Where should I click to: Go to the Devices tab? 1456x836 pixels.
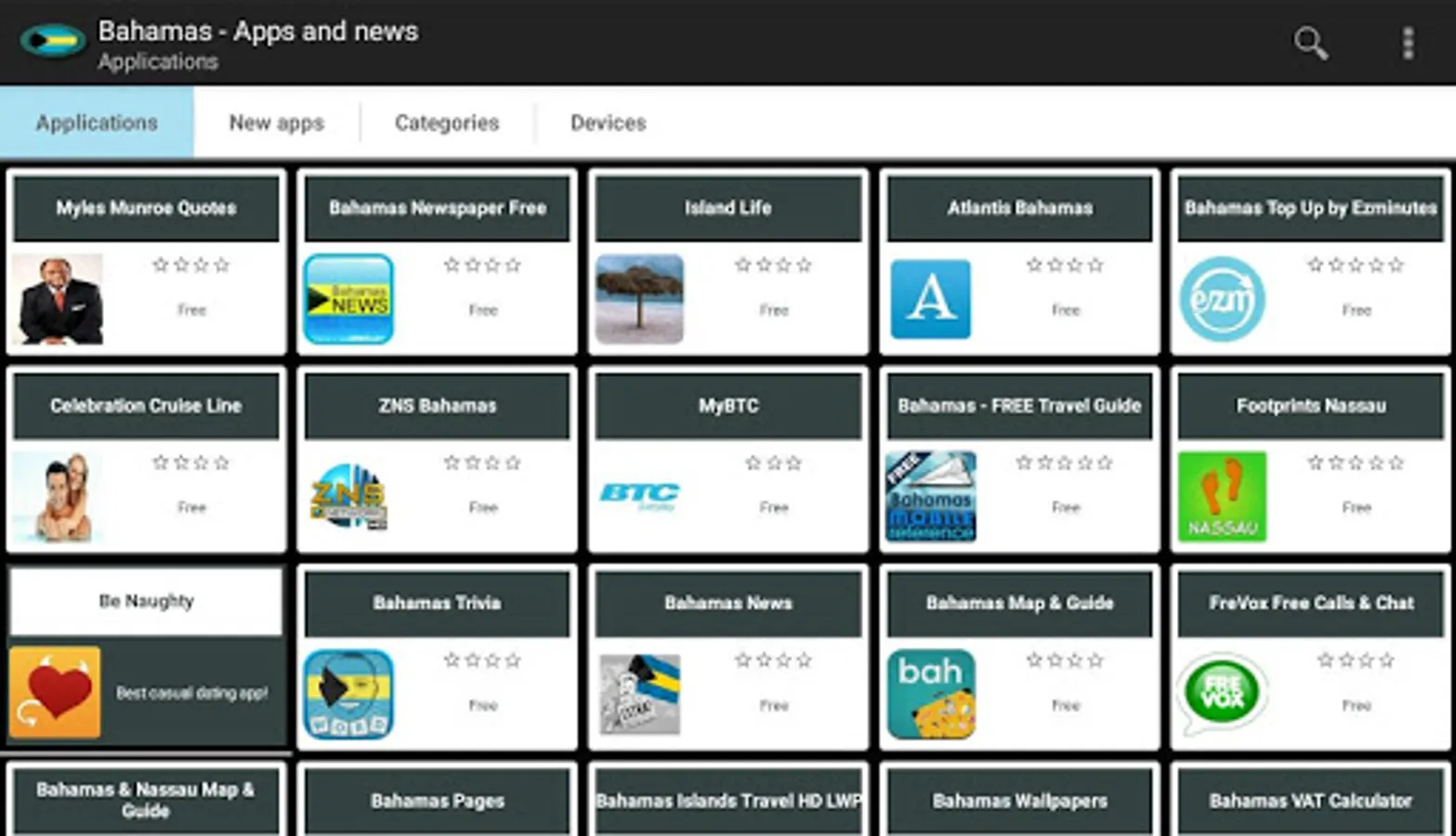click(609, 123)
